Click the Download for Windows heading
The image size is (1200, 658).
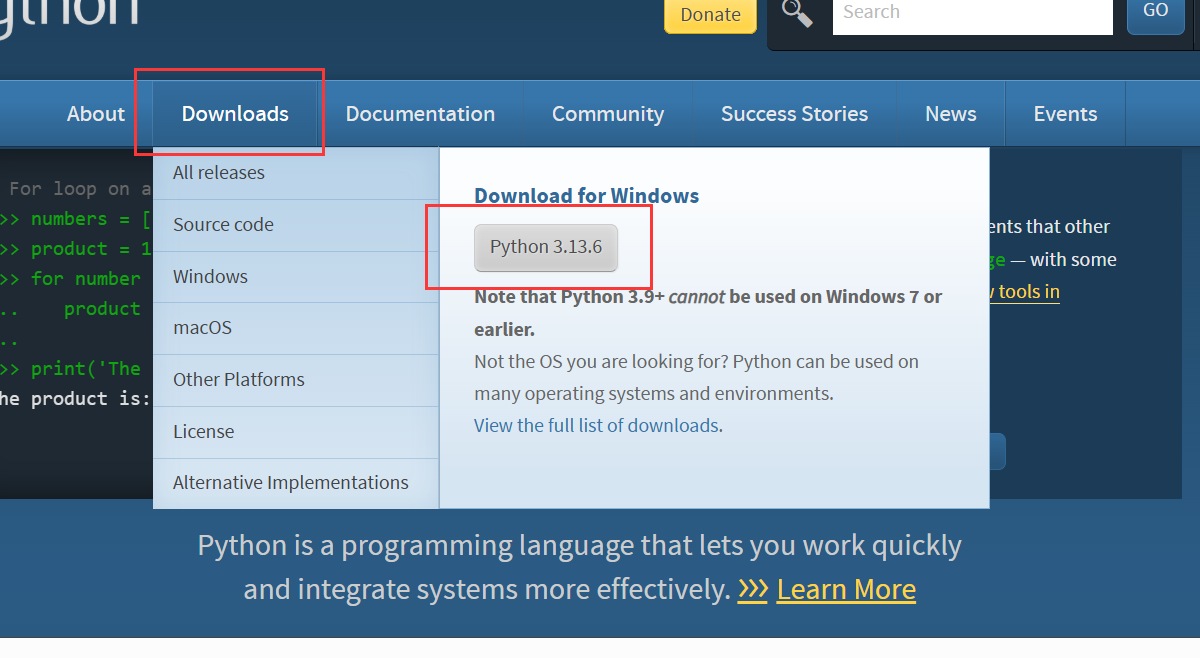587,196
